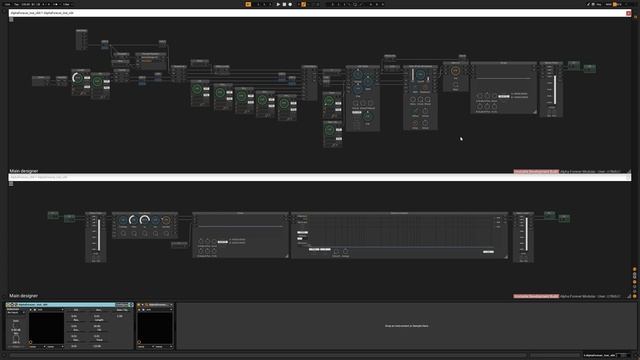Click the orange knob in upper patch
Screen dimensions: 640x360
[456, 71]
